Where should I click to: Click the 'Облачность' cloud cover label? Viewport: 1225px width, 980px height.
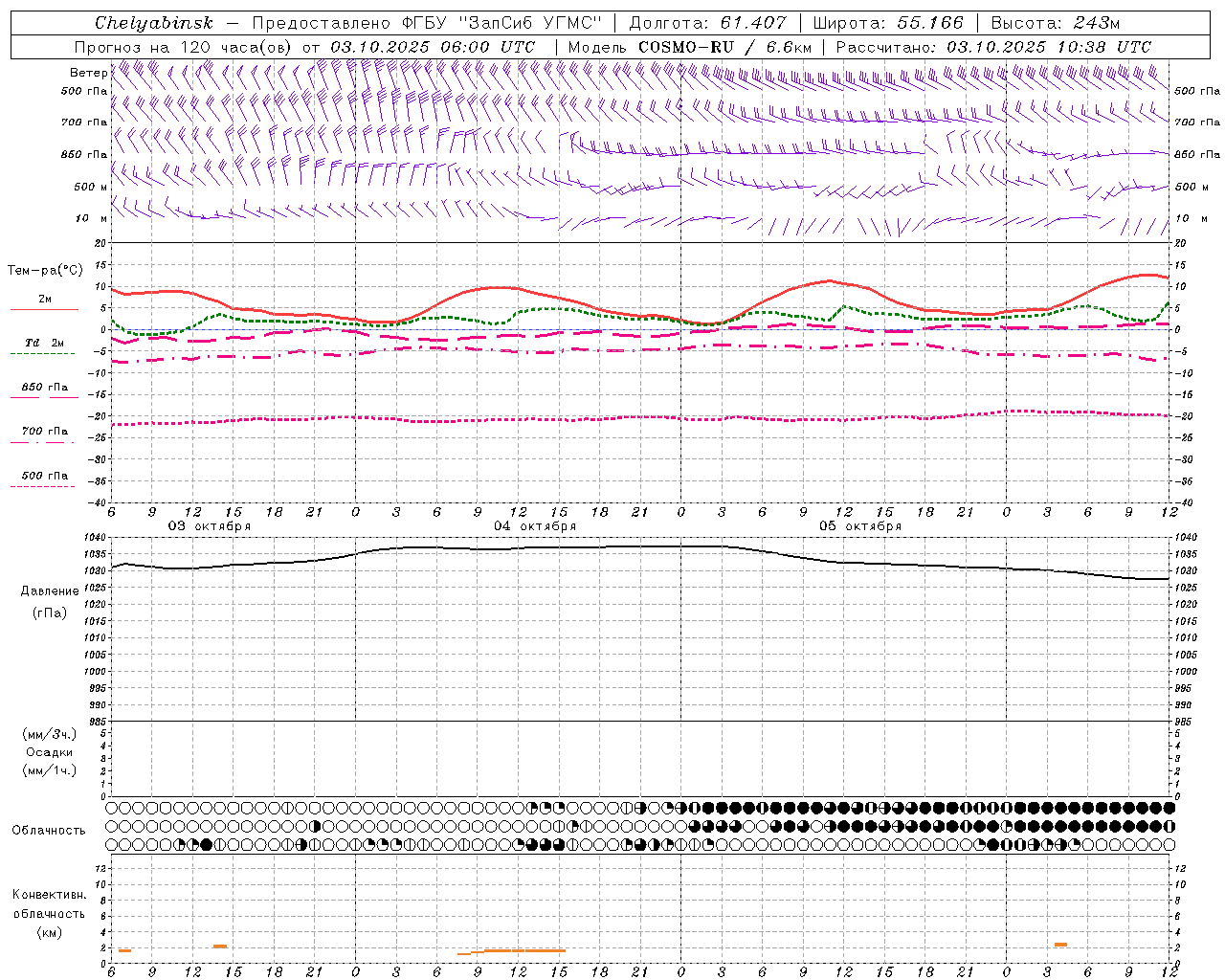coord(49,831)
